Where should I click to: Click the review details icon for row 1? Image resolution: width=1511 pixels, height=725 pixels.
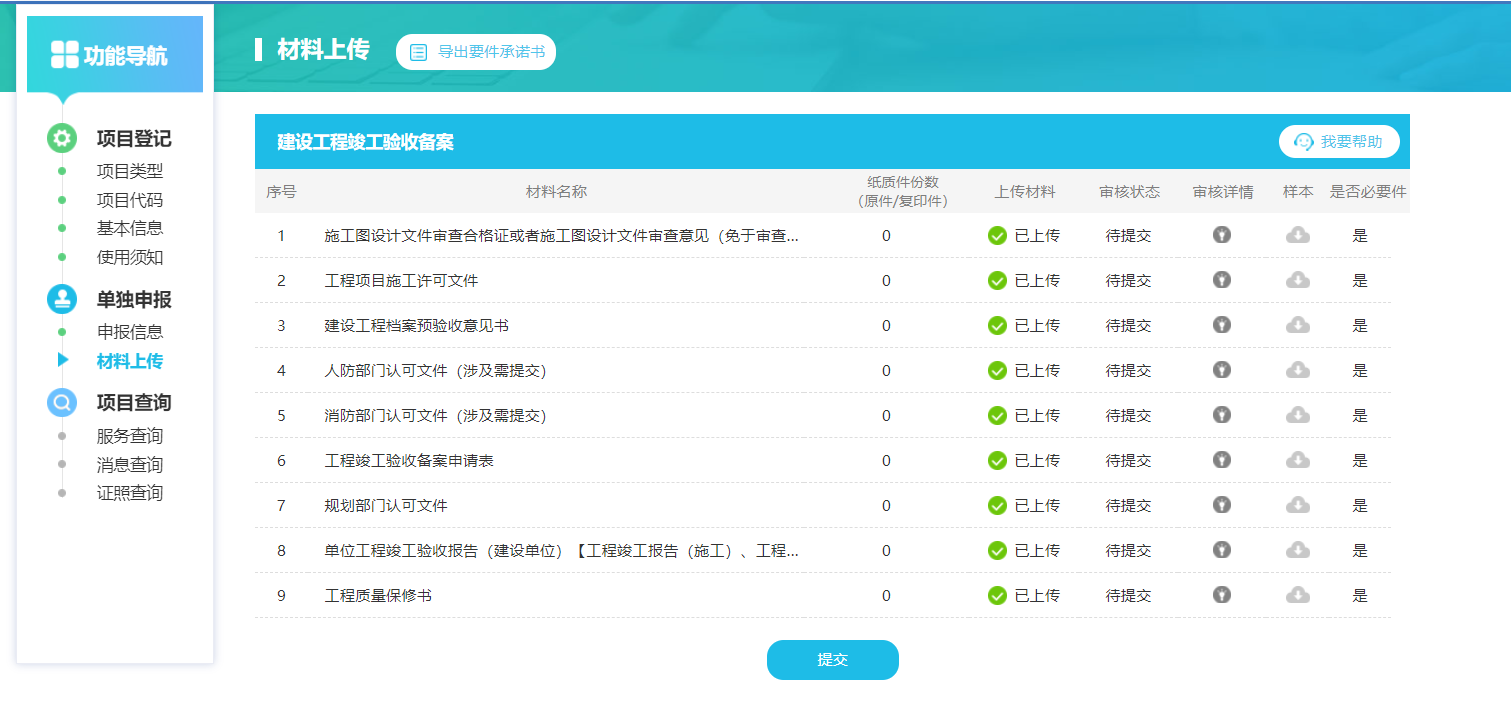[x=1221, y=235]
